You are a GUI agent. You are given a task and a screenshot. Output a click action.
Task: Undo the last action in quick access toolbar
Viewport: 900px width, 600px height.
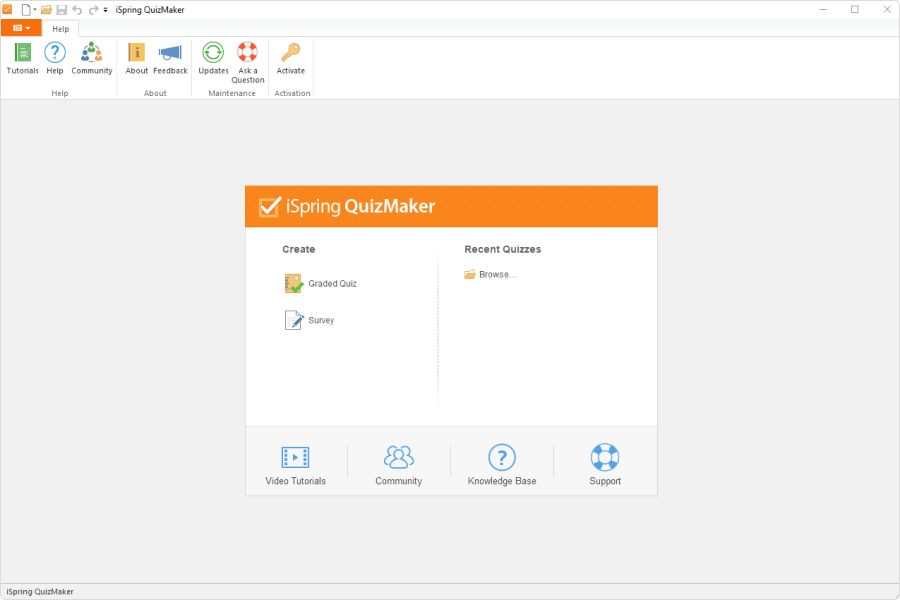pyautogui.click(x=76, y=9)
